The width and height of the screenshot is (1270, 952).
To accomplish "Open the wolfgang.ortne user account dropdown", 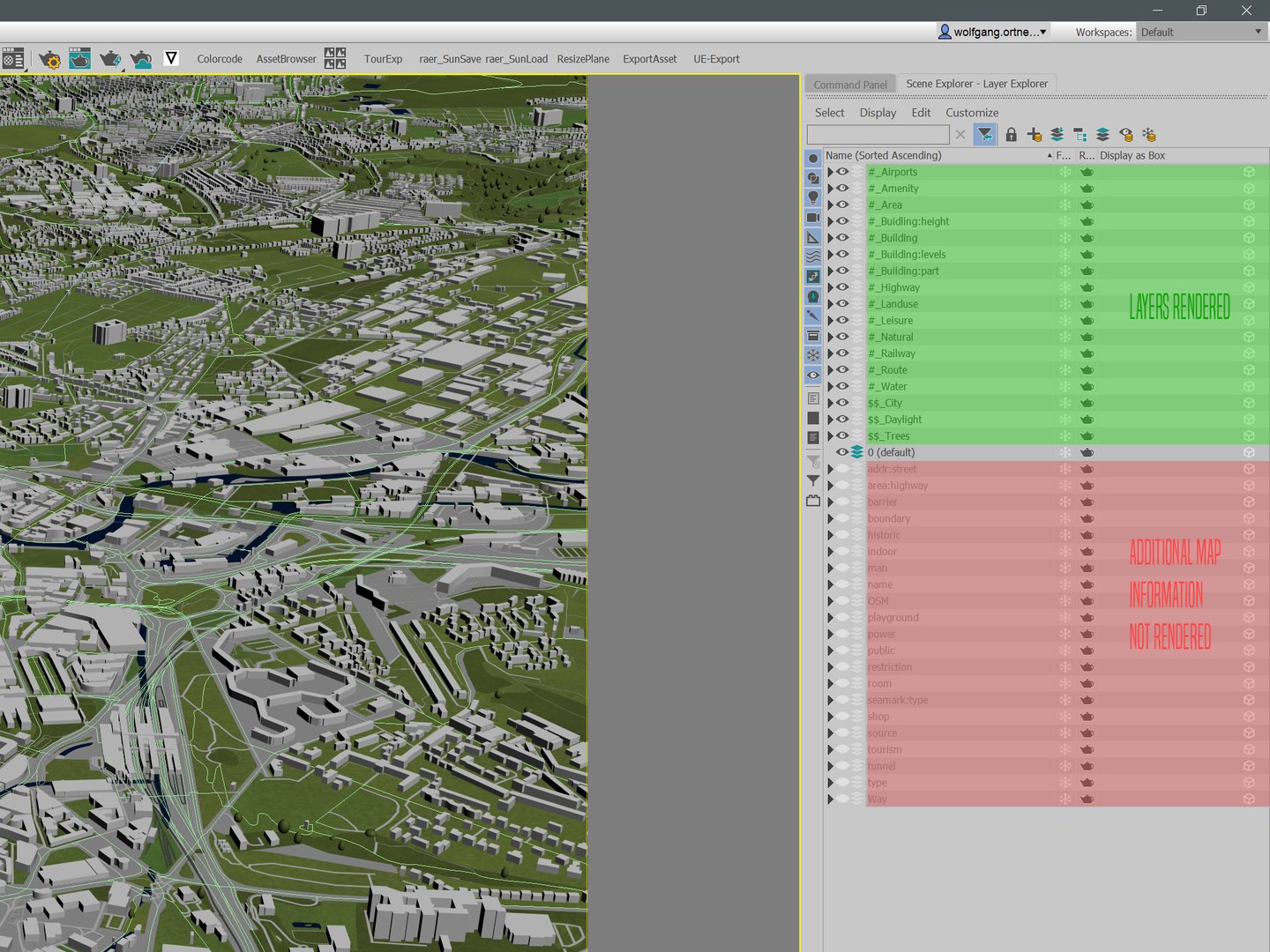I will 992,32.
